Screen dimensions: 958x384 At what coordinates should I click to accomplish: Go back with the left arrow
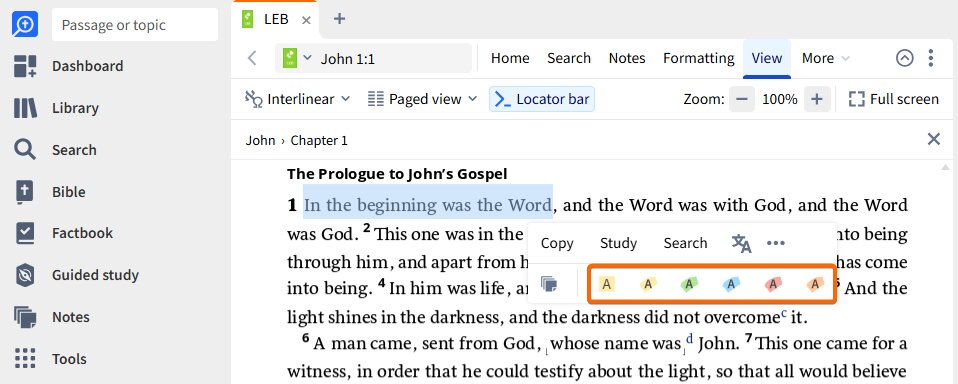(252, 58)
